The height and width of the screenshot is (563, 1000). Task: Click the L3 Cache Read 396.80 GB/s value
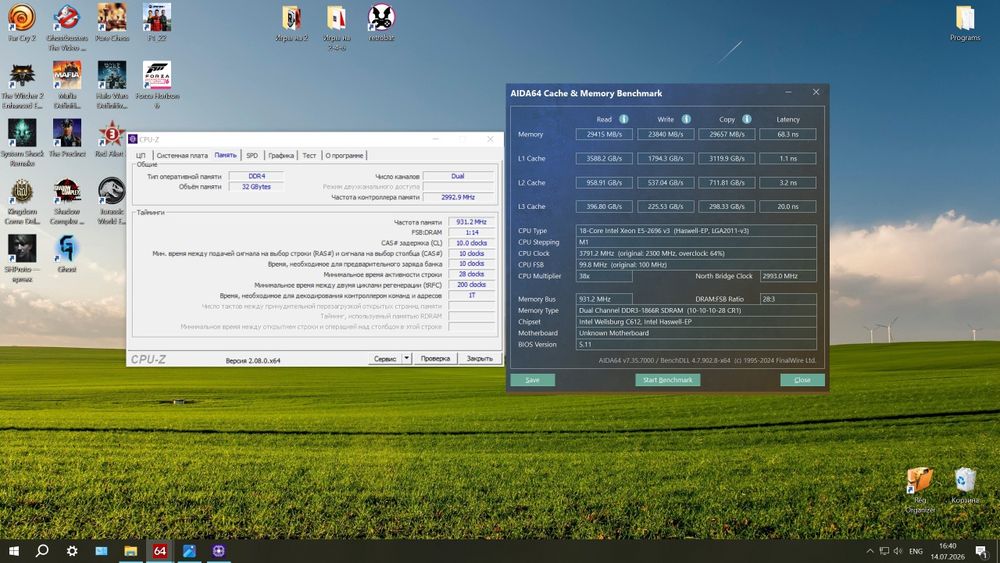pyautogui.click(x=604, y=207)
